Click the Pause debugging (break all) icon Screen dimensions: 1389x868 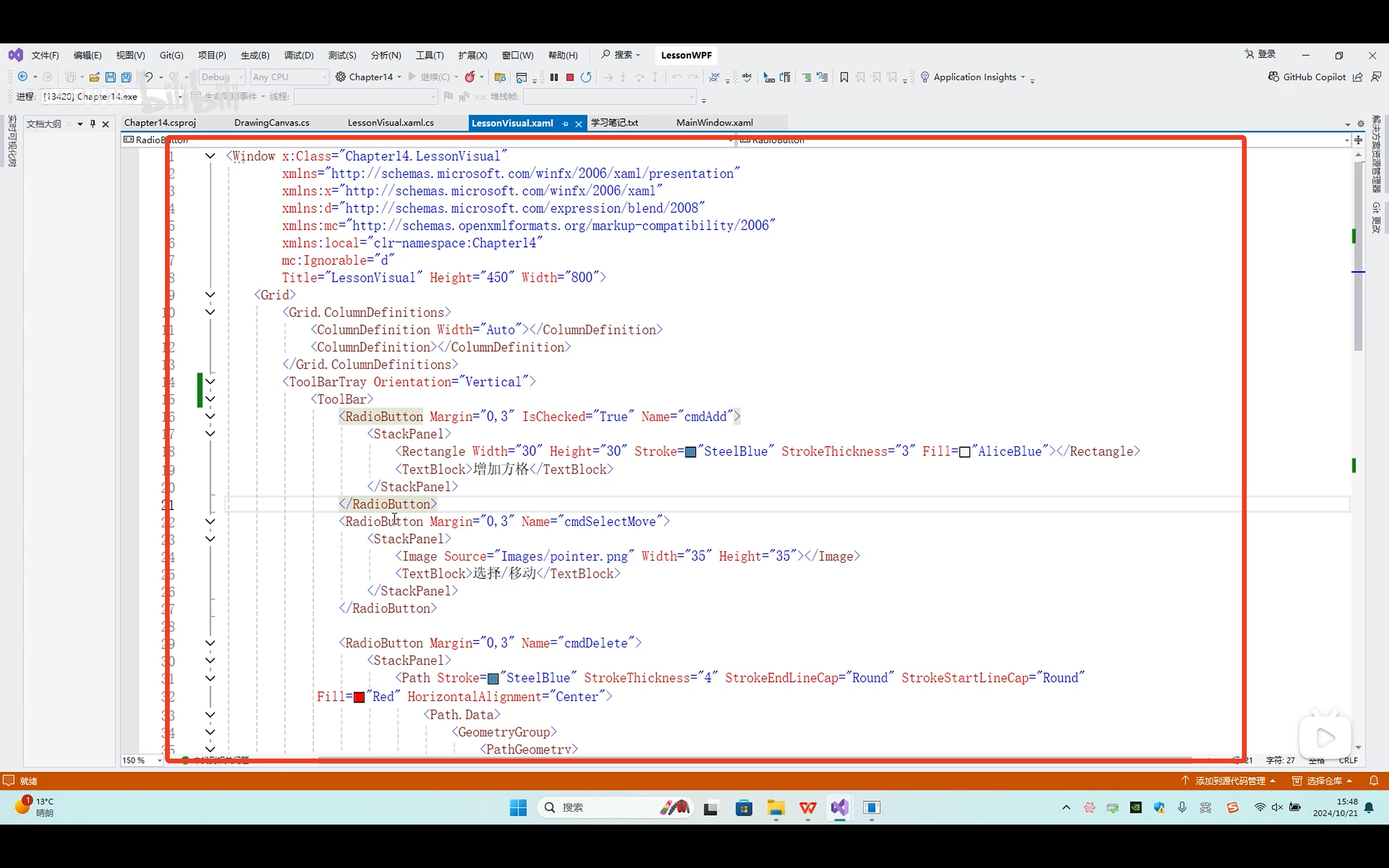pyautogui.click(x=554, y=77)
